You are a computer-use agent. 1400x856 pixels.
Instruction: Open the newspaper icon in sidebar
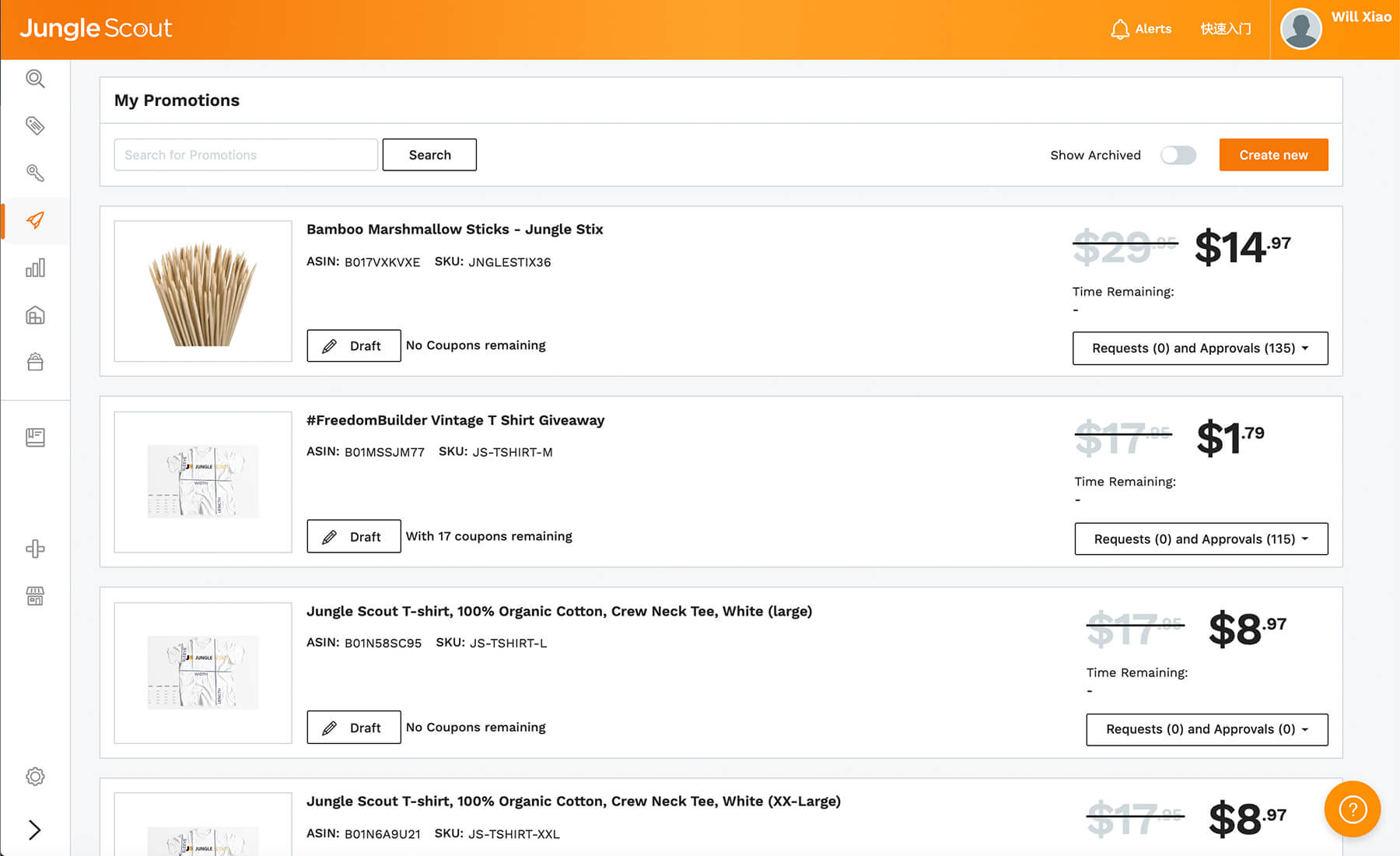pos(35,437)
